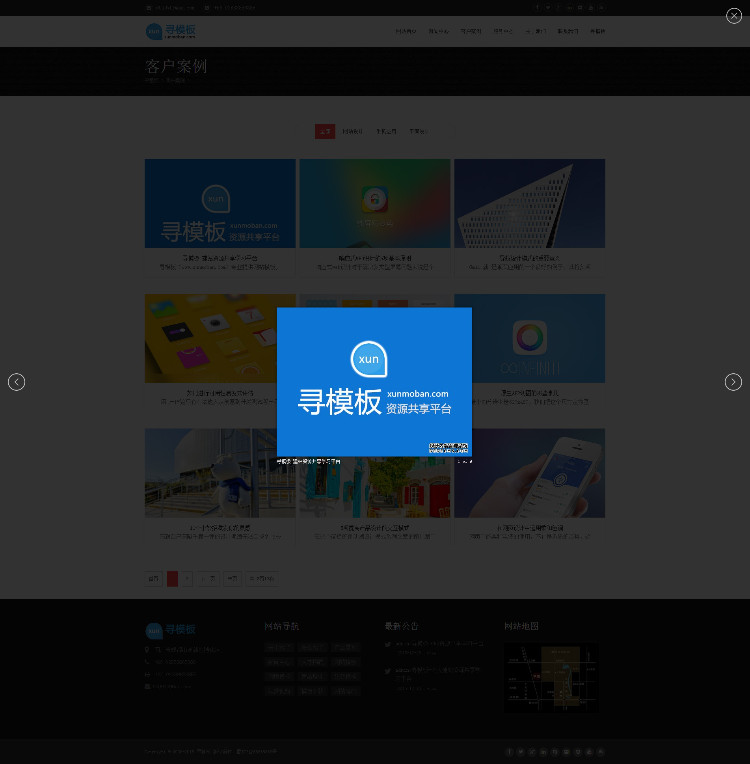Click the Facebook icon in the top header bar

point(537,8)
